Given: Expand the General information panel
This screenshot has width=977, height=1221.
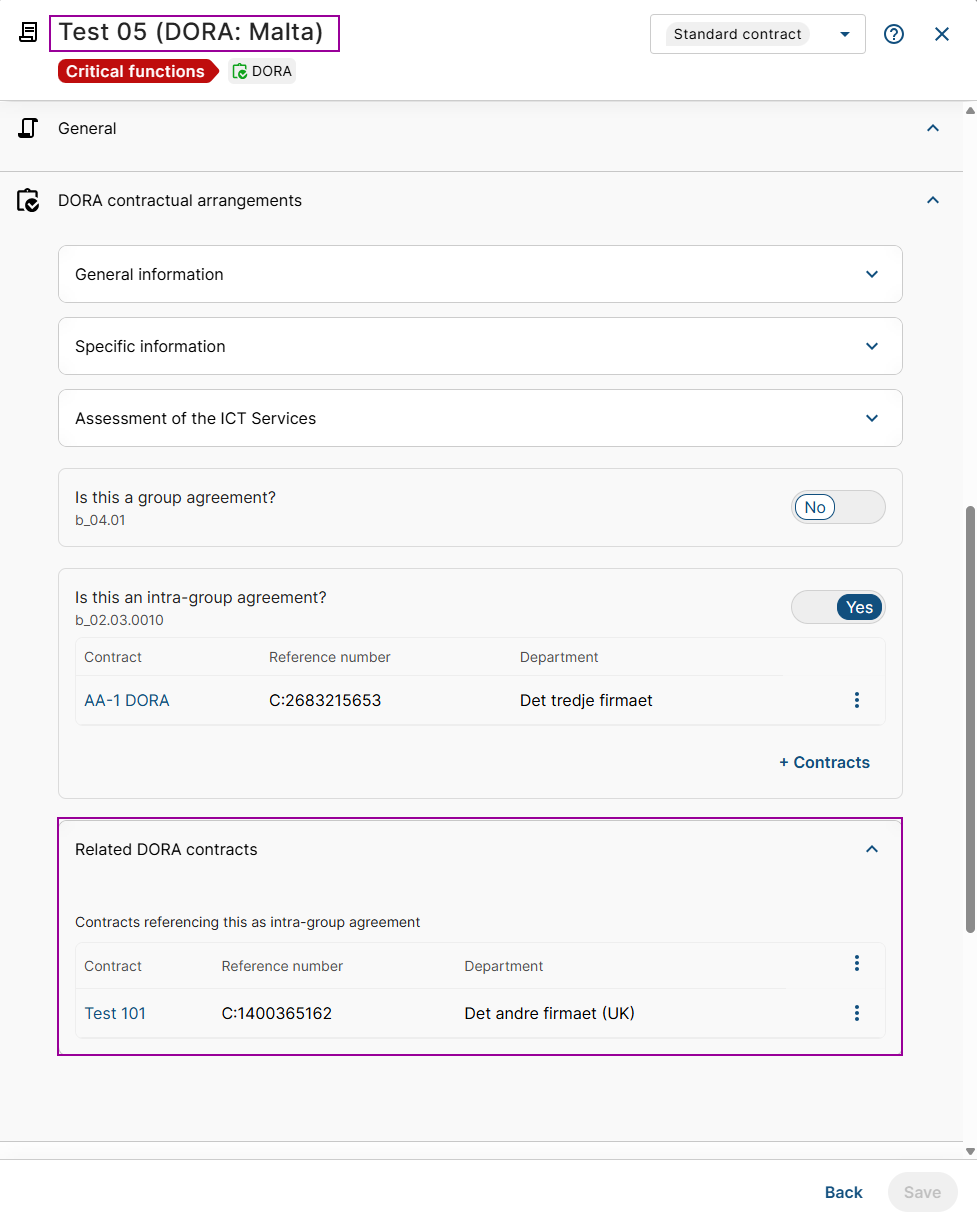Looking at the screenshot, I should (872, 274).
